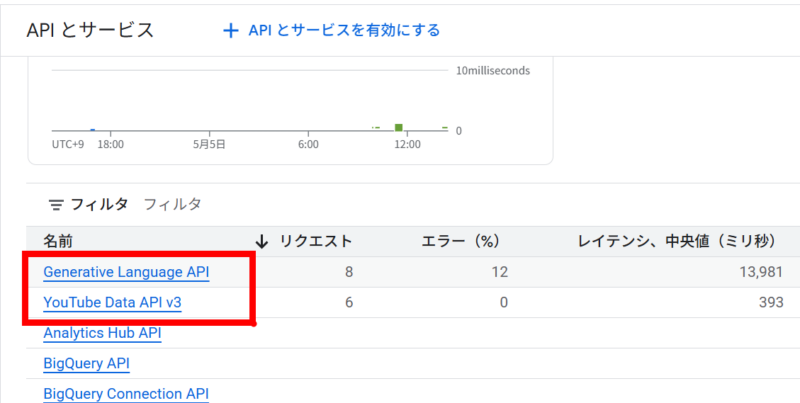
Task: Sort by 名前 column header
Action: coord(57,241)
